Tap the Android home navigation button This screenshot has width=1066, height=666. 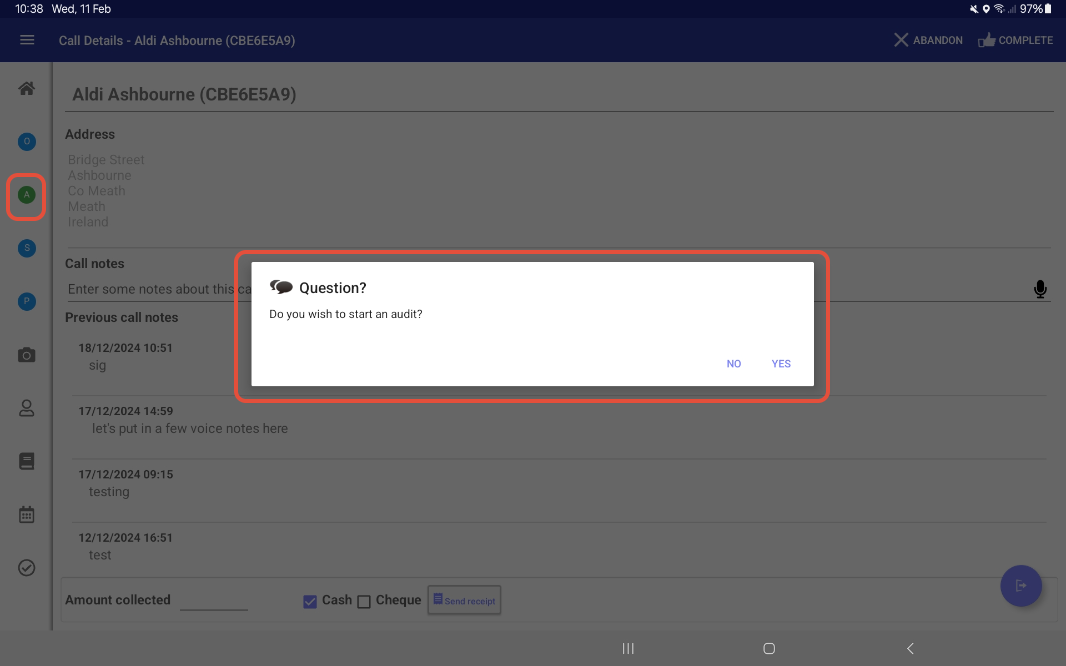[x=769, y=648]
